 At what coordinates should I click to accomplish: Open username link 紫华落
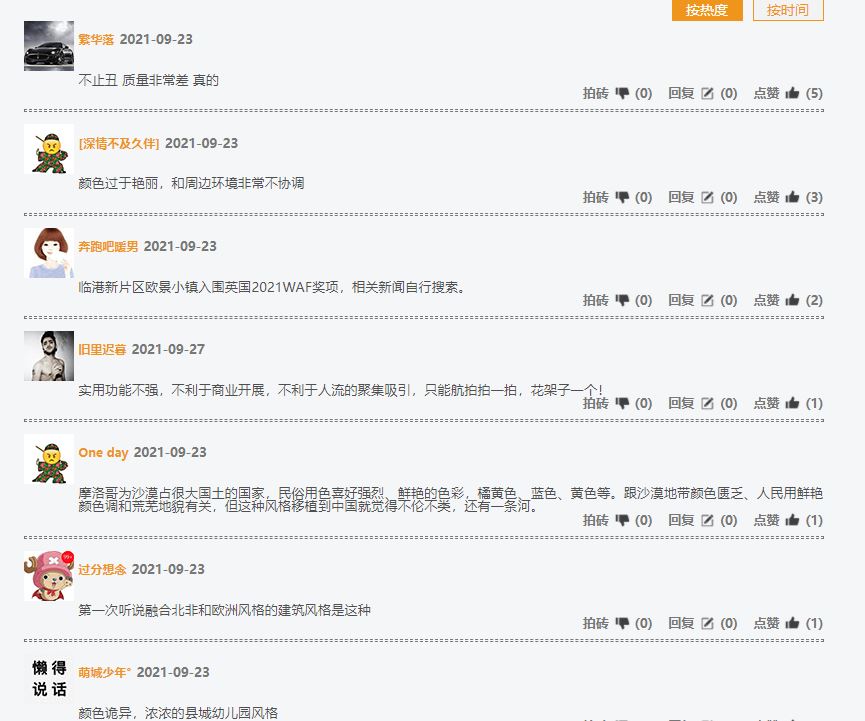(96, 40)
